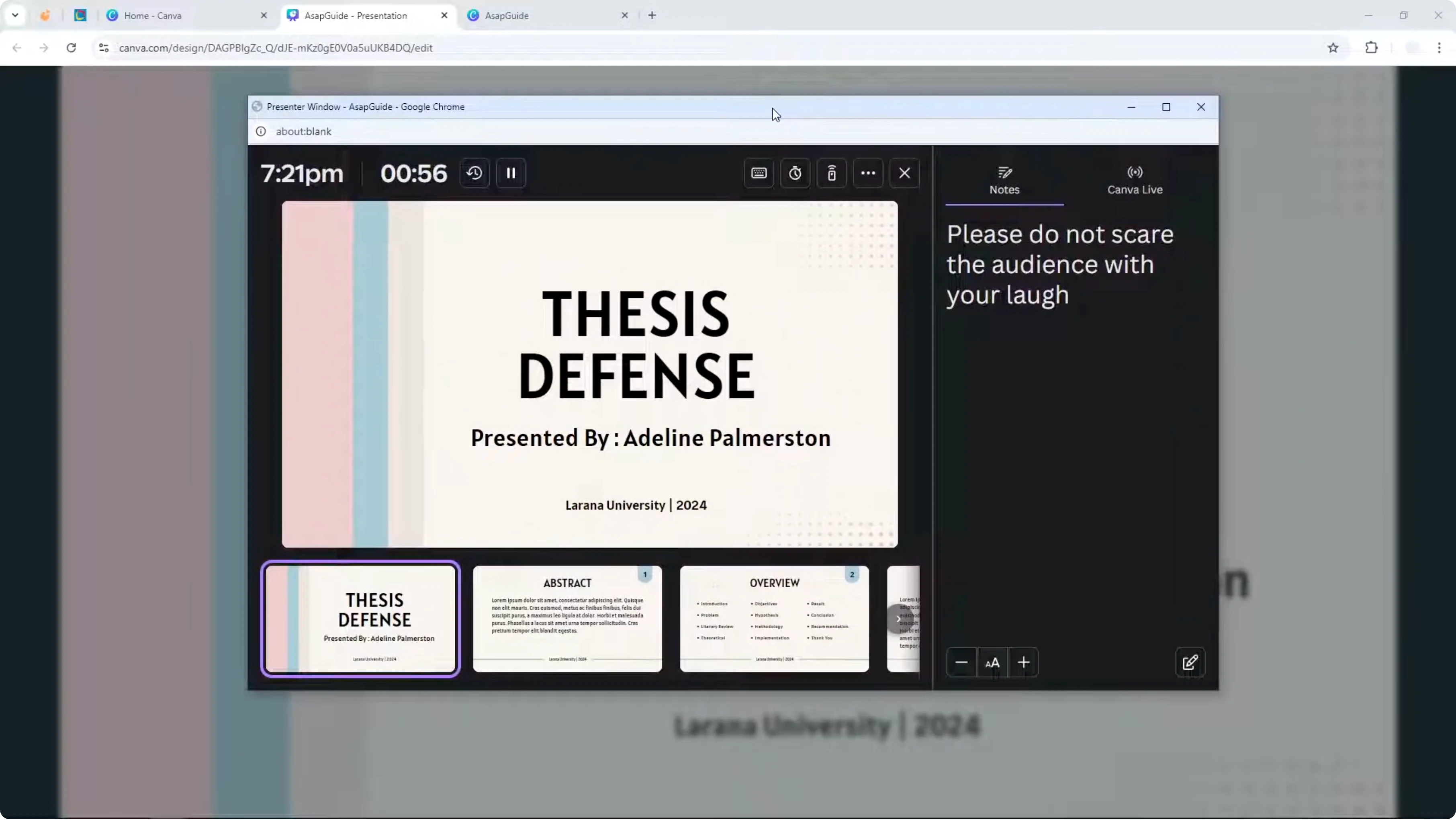Open keyboard shortcuts panel
Screen dimensions: 1456x820
(x=759, y=173)
